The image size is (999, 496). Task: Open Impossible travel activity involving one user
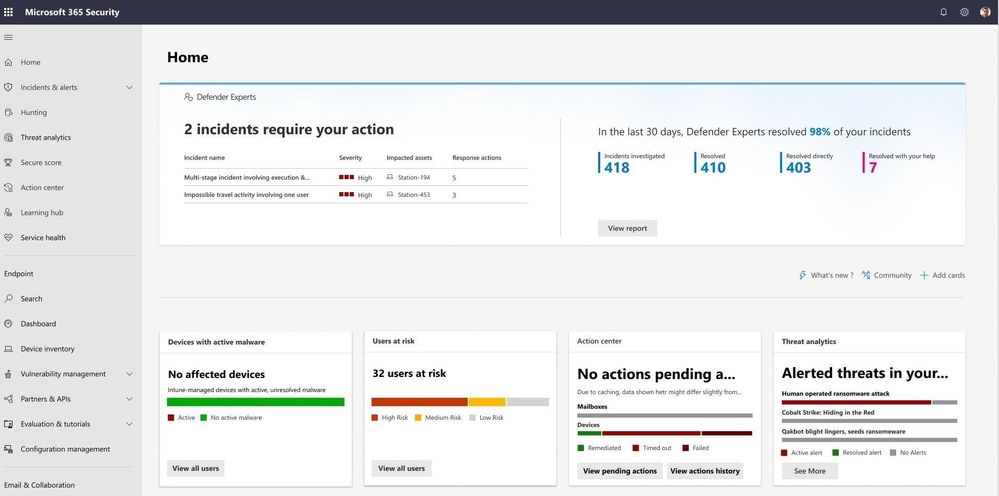click(356, 195)
